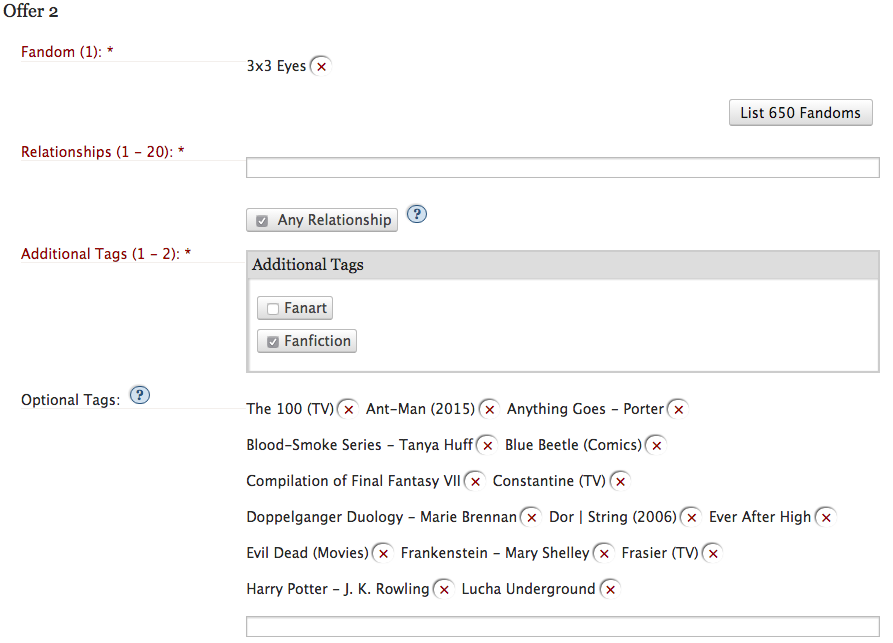Viewport: 893px width, 643px height.
Task: Click Blood-Smoke Series - Tanya Huff text
Action: 359,445
